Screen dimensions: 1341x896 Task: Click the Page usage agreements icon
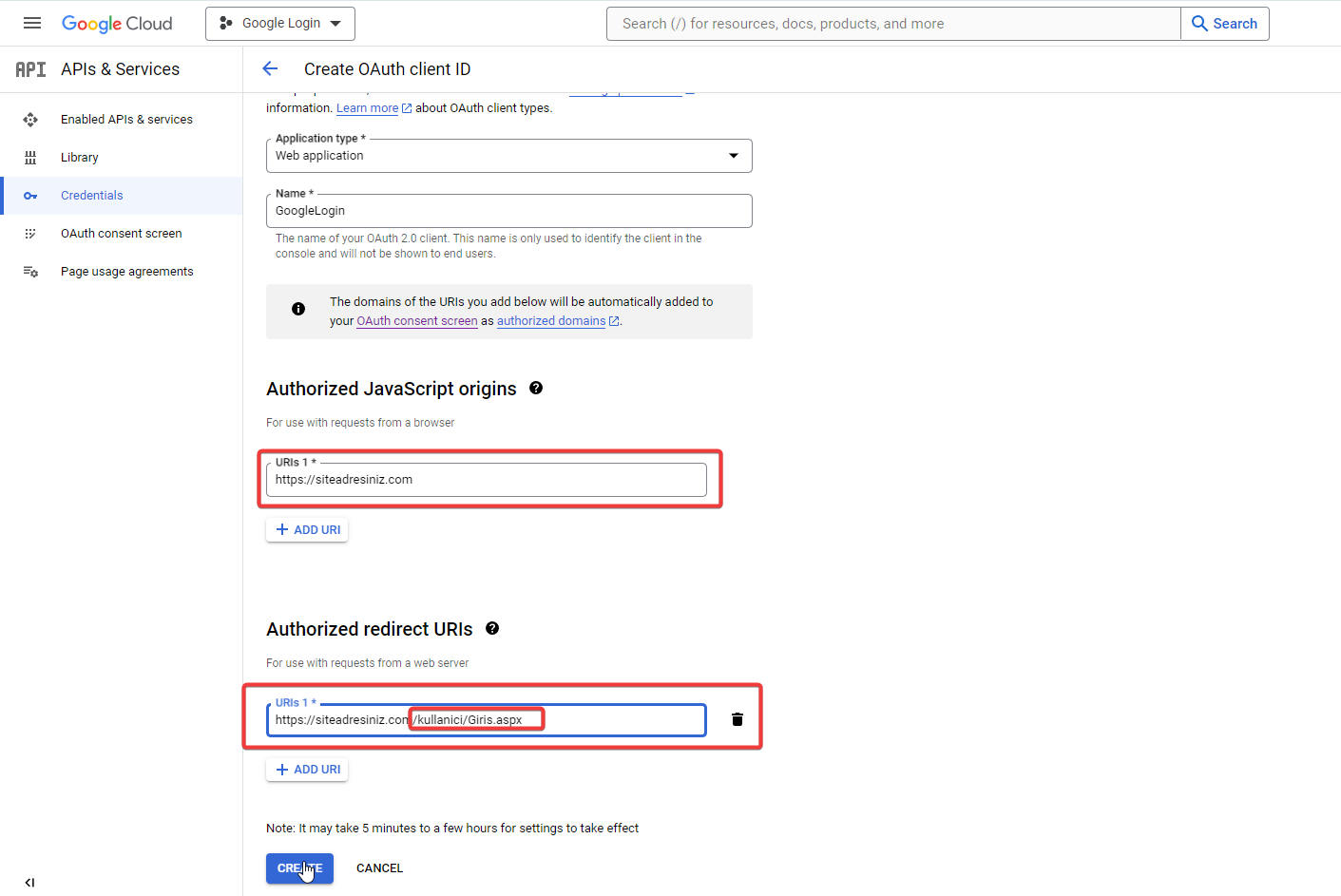pos(30,272)
